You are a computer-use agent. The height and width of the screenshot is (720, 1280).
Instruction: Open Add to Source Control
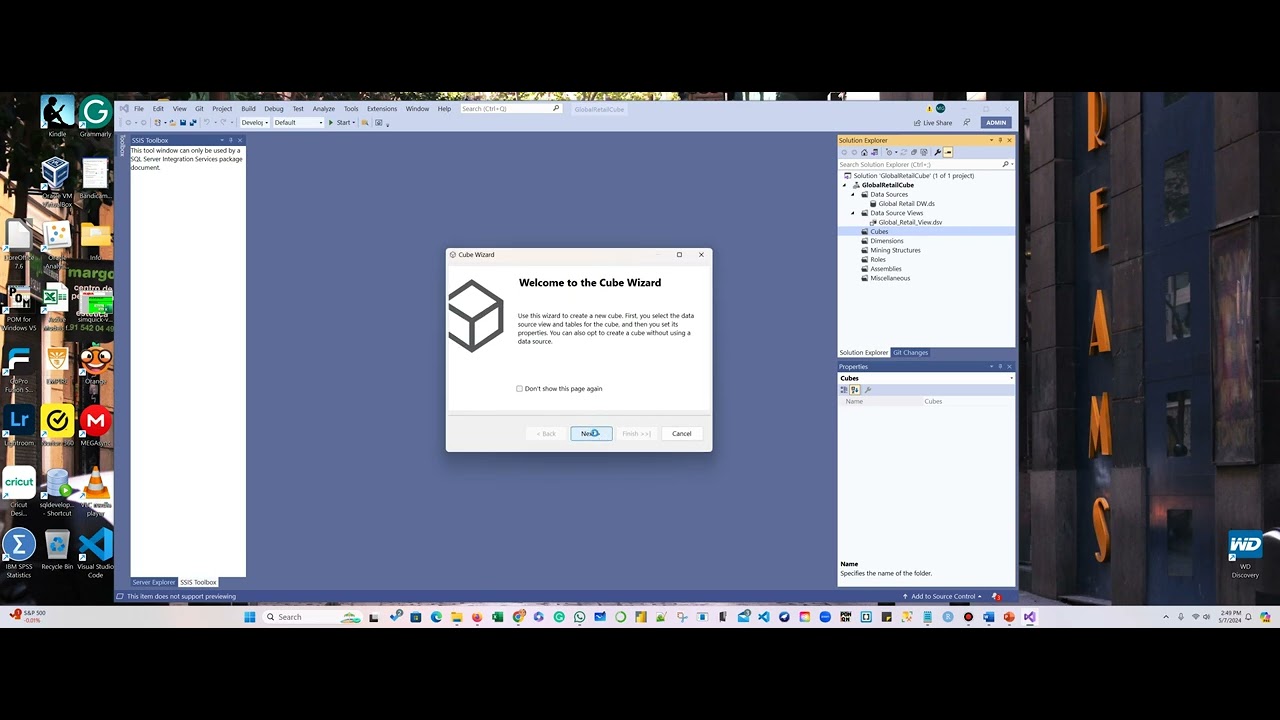(x=942, y=596)
